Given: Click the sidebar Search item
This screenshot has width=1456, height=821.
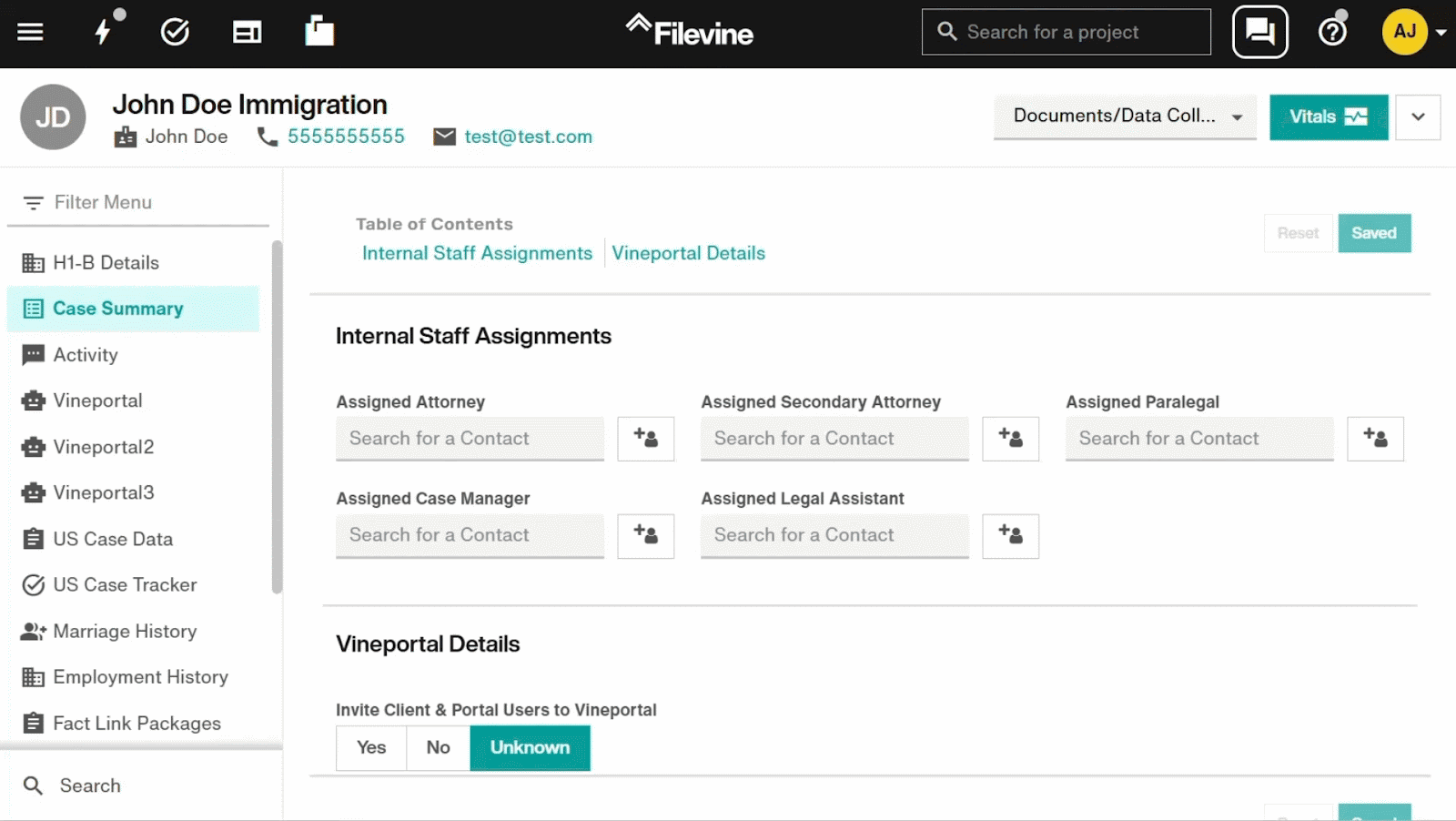Looking at the screenshot, I should (141, 786).
